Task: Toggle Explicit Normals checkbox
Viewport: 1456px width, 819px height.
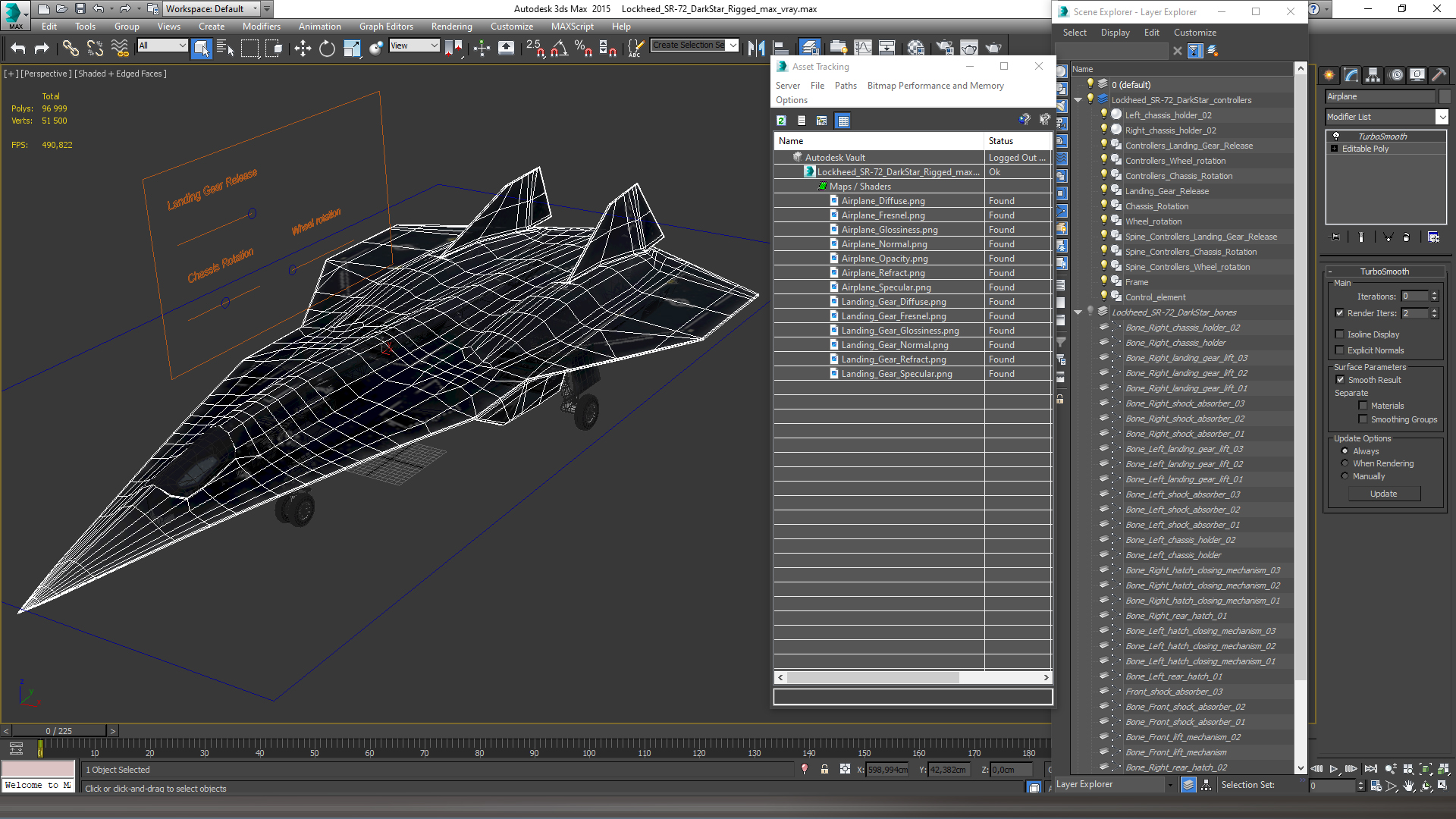Action: tap(1340, 350)
